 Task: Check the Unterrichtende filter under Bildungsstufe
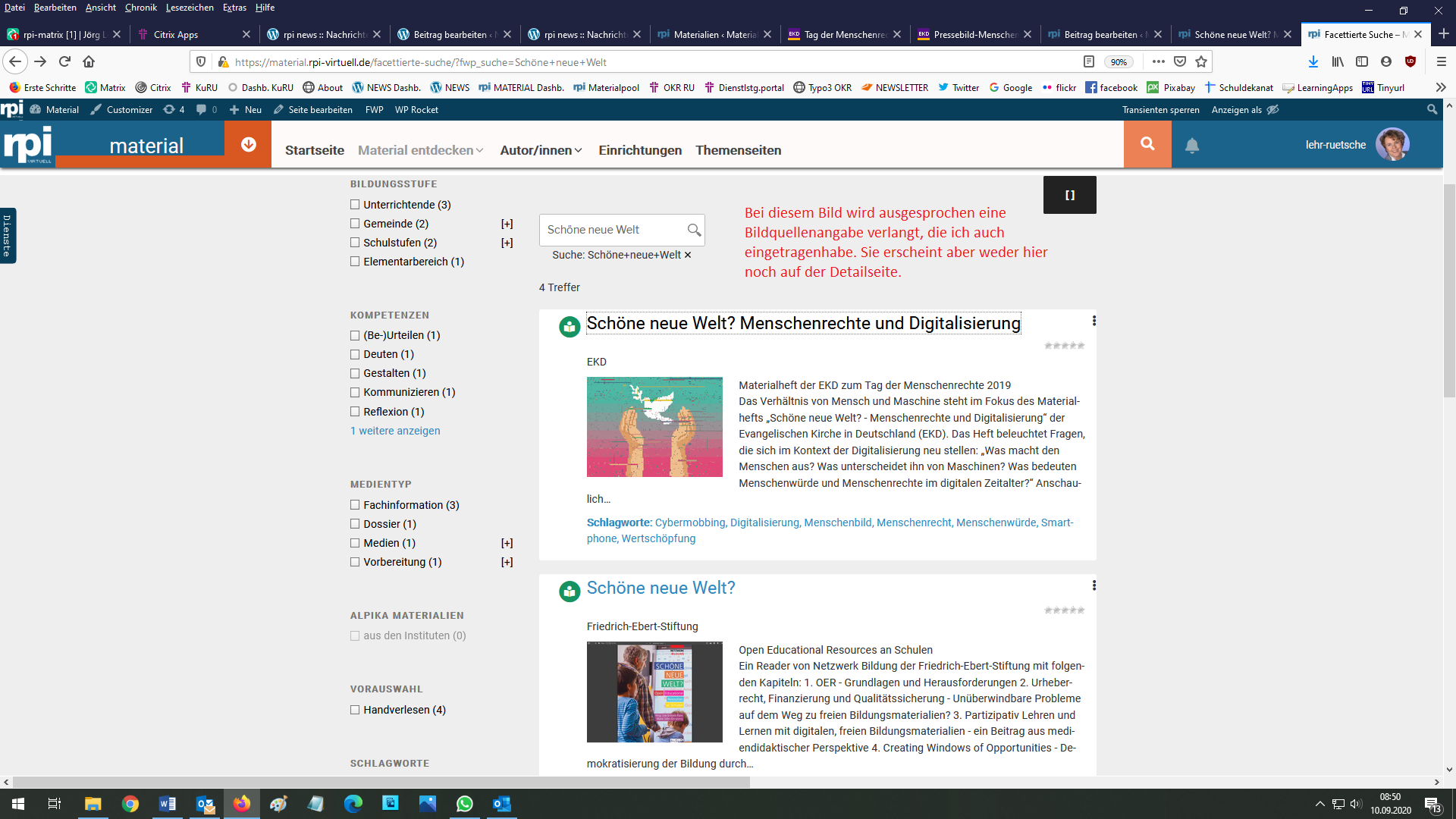point(354,204)
